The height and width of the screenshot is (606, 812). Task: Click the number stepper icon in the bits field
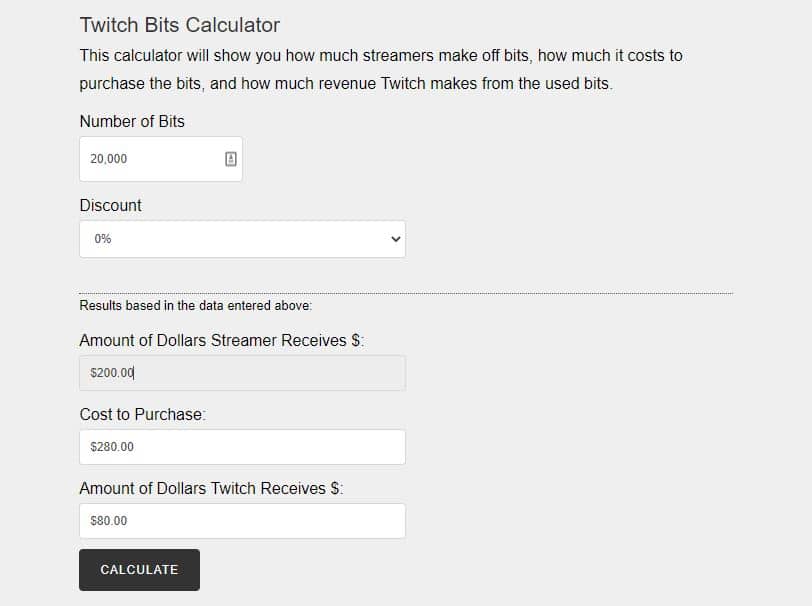pyautogui.click(x=230, y=158)
